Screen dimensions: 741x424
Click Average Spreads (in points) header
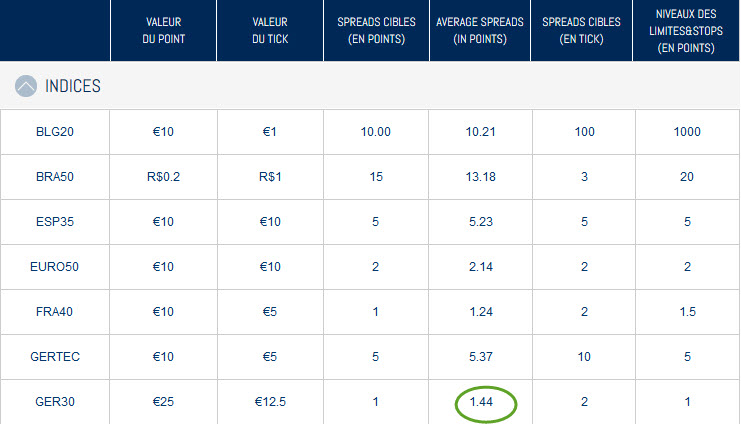coord(480,31)
